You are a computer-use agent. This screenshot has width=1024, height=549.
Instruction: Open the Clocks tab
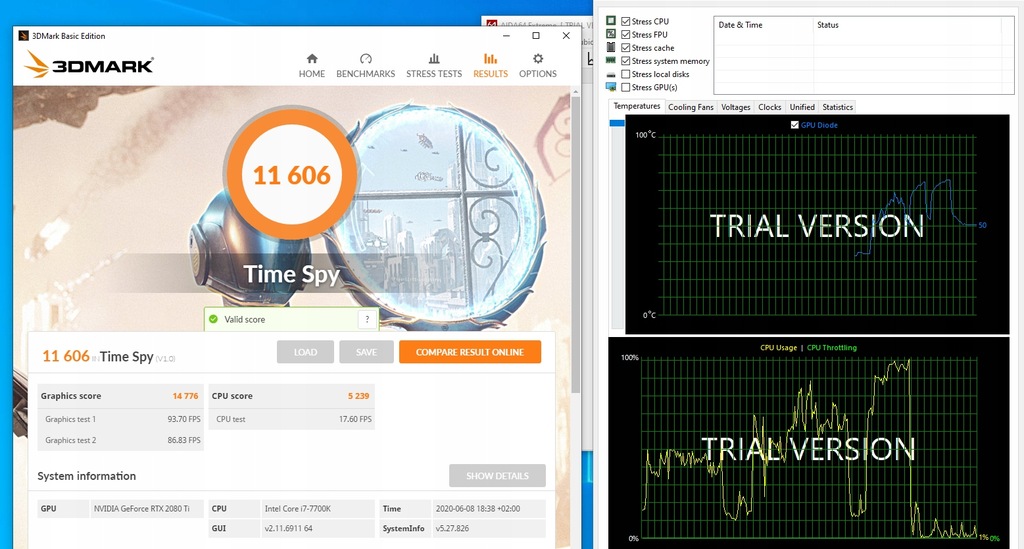(x=769, y=107)
